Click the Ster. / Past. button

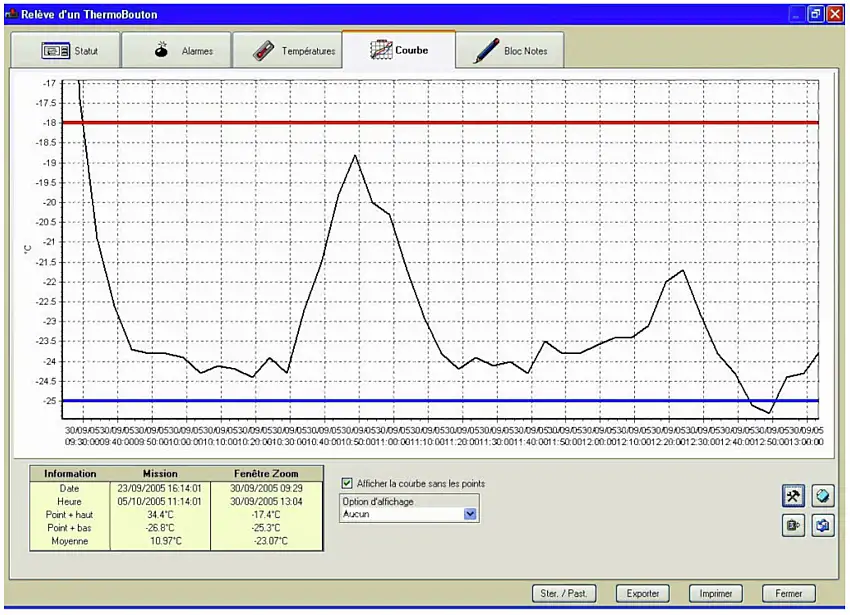point(564,593)
